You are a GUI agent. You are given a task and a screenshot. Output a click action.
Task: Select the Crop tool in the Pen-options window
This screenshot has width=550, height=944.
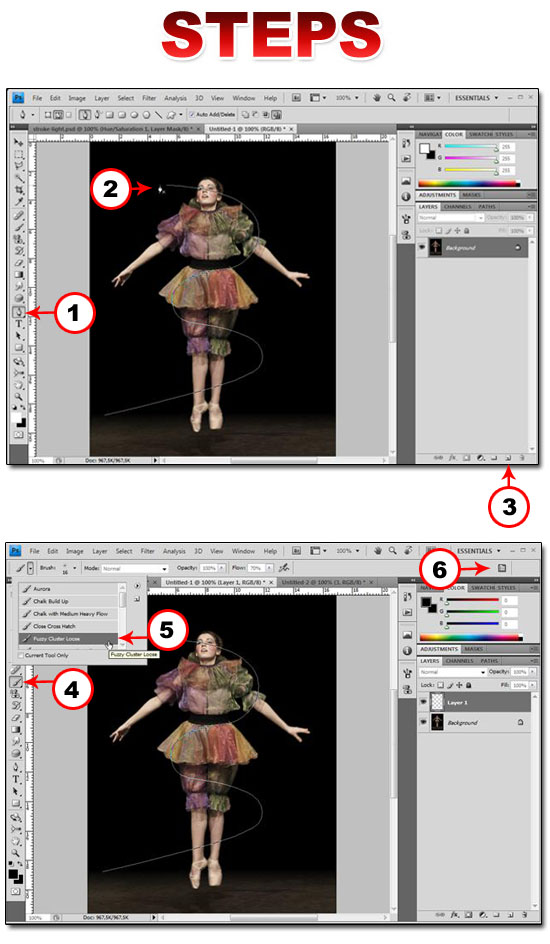point(19,190)
